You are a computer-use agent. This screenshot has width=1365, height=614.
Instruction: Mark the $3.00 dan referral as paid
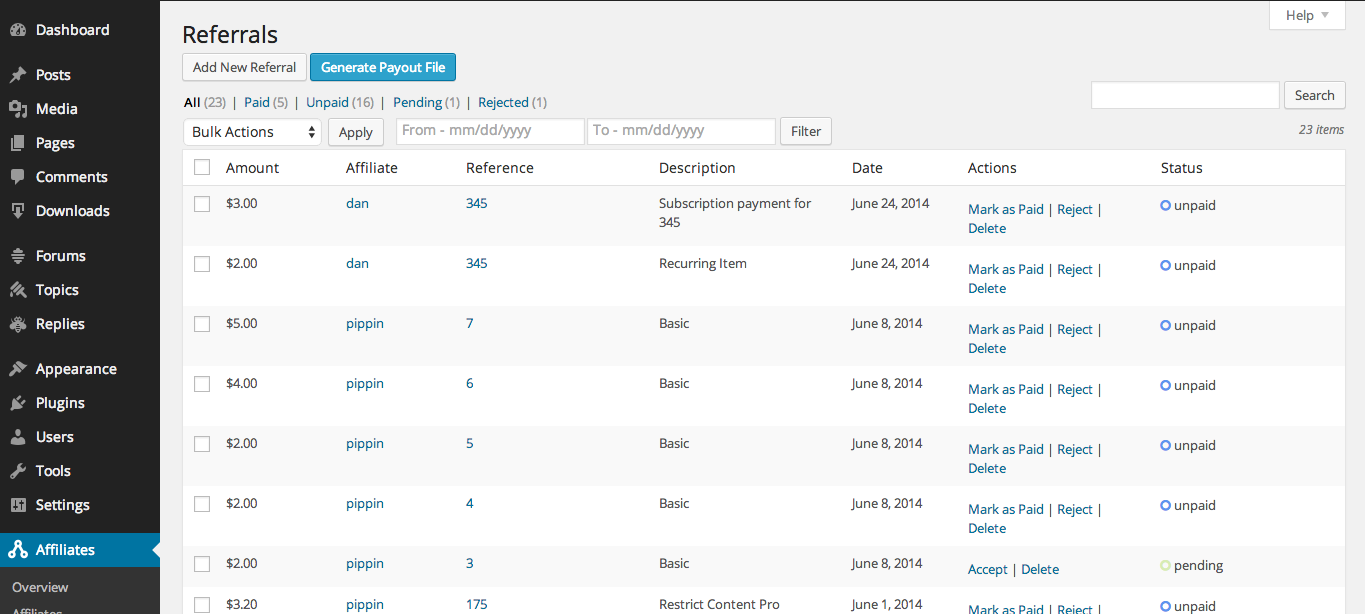click(x=1006, y=209)
